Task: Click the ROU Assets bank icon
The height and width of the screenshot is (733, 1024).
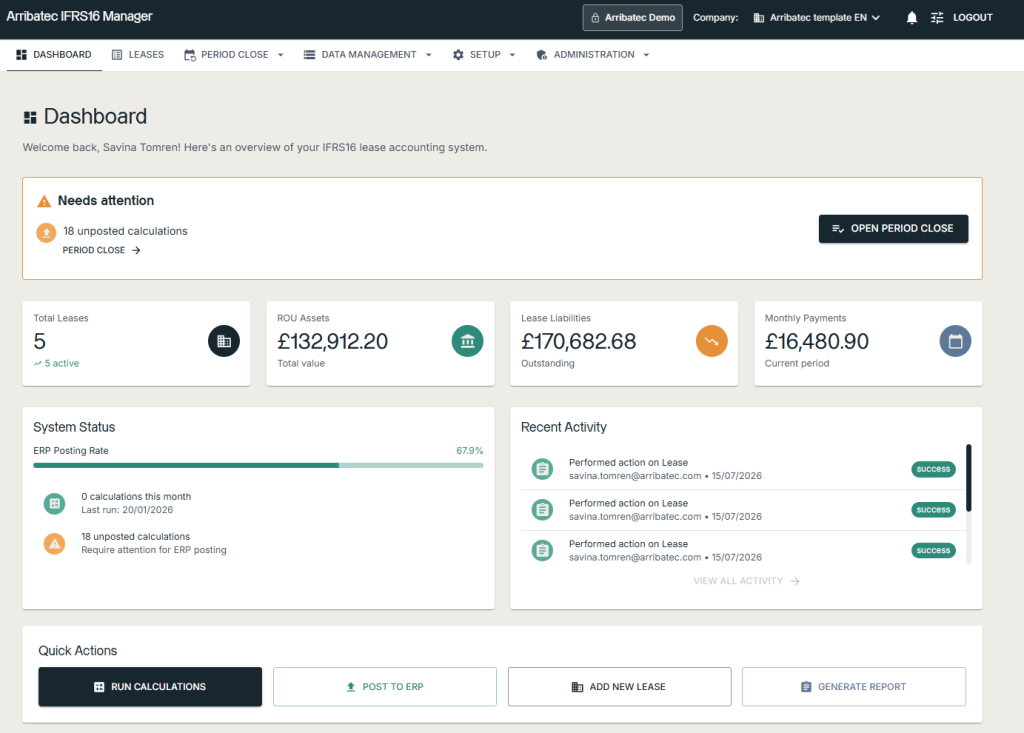Action: 468,341
